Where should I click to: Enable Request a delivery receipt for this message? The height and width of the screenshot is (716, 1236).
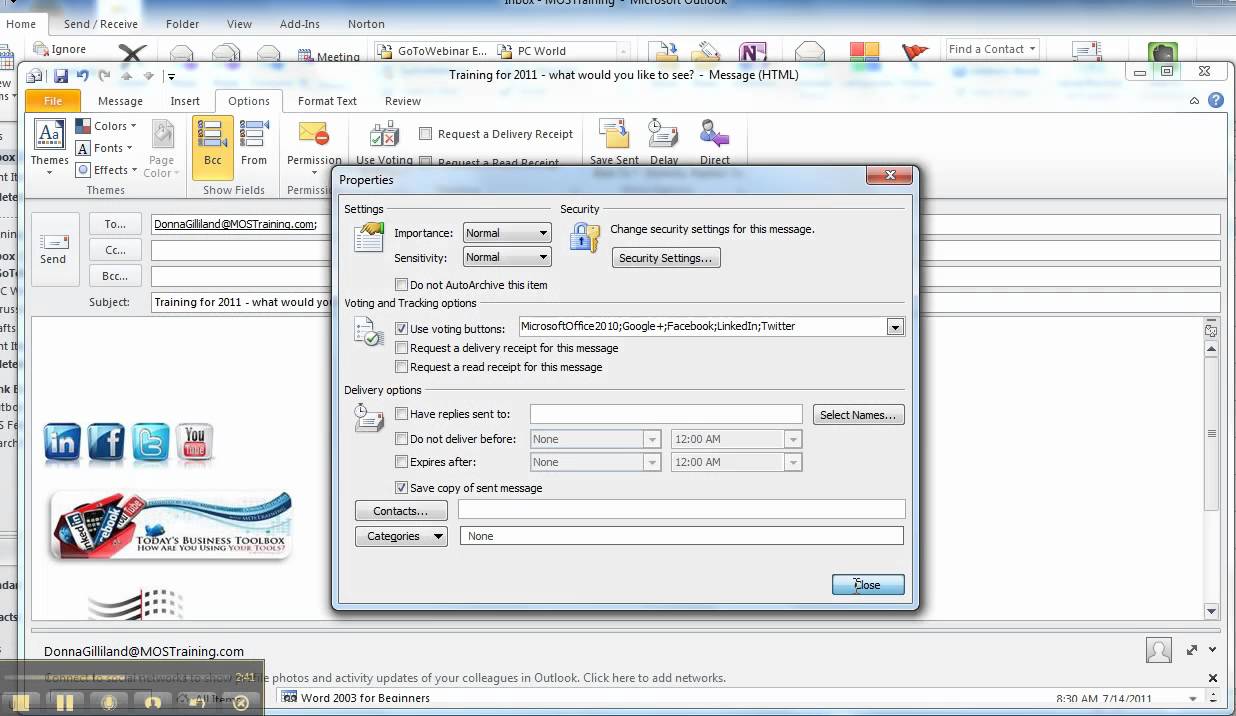pyautogui.click(x=402, y=348)
